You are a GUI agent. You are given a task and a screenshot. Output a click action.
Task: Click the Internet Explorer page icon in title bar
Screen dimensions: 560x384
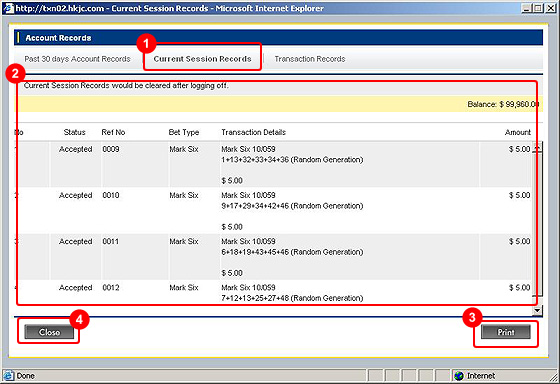[x=8, y=8]
